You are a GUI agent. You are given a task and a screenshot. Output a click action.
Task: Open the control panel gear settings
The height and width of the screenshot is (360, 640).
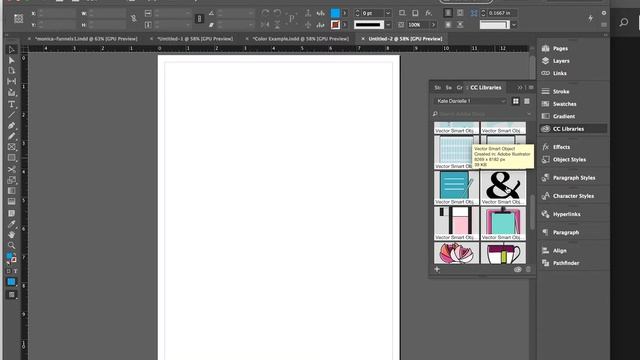(x=604, y=13)
